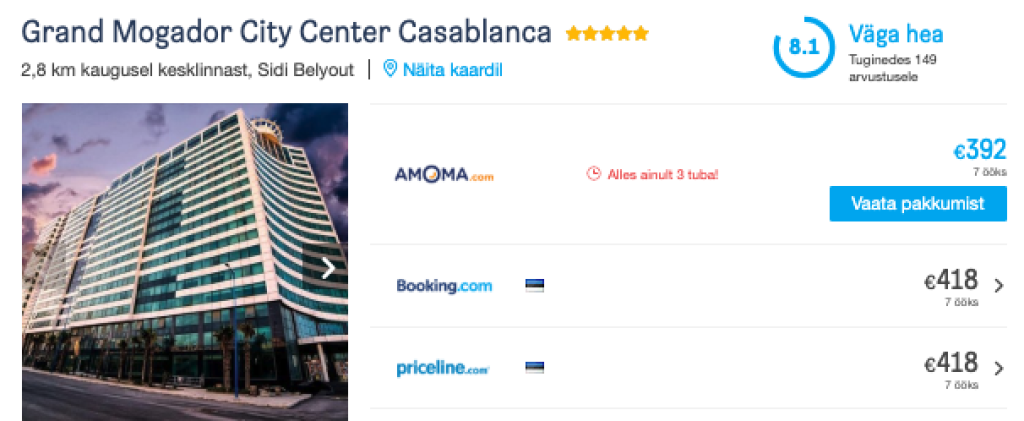Click the Väga hea rating label
This screenshot has height=421, width=1024.
[x=896, y=34]
